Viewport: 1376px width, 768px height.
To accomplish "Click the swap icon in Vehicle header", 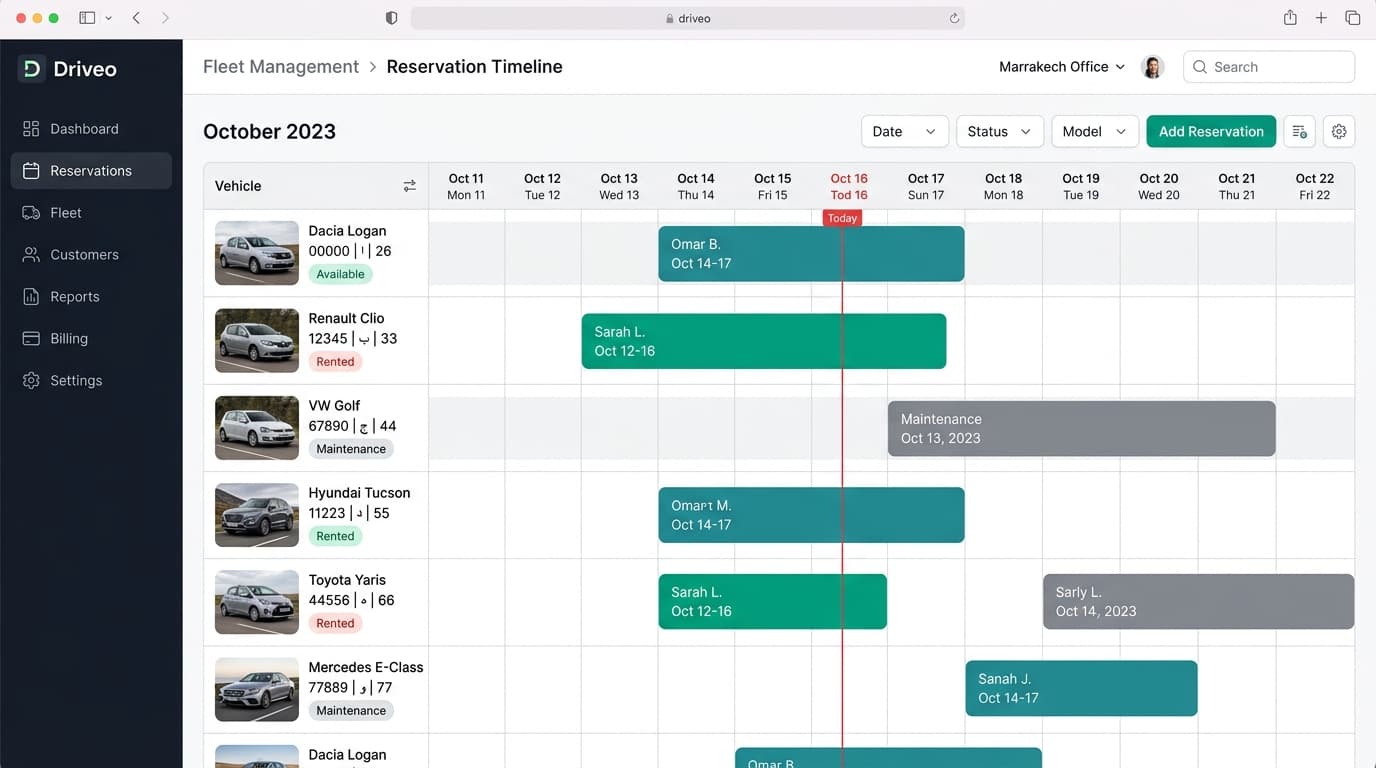I will [x=409, y=186].
